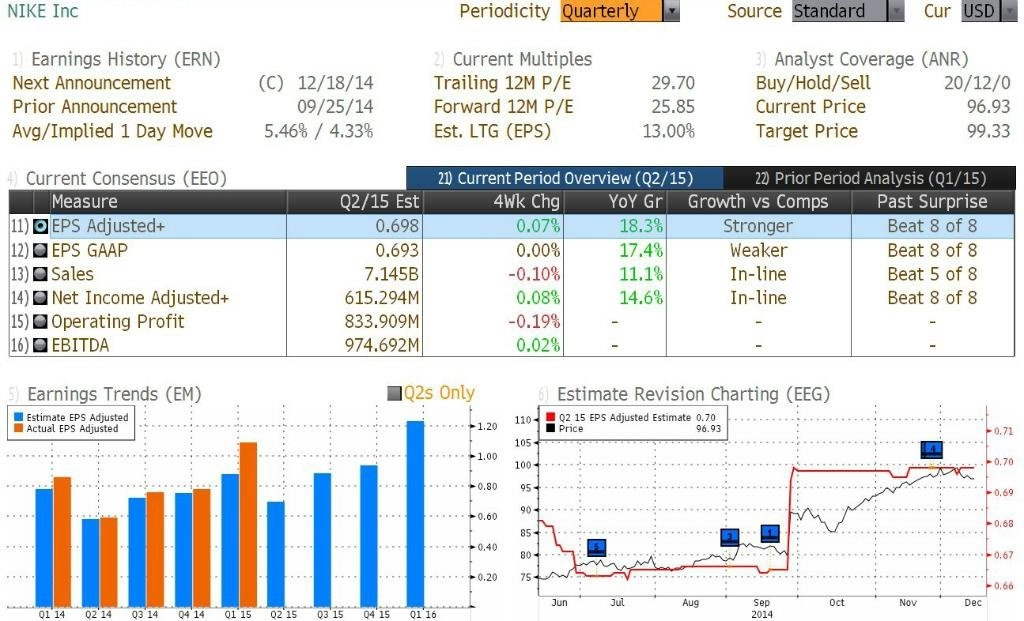This screenshot has width=1024, height=621.
Task: Click the Growth vs Comps column header
Action: pyautogui.click(x=759, y=202)
